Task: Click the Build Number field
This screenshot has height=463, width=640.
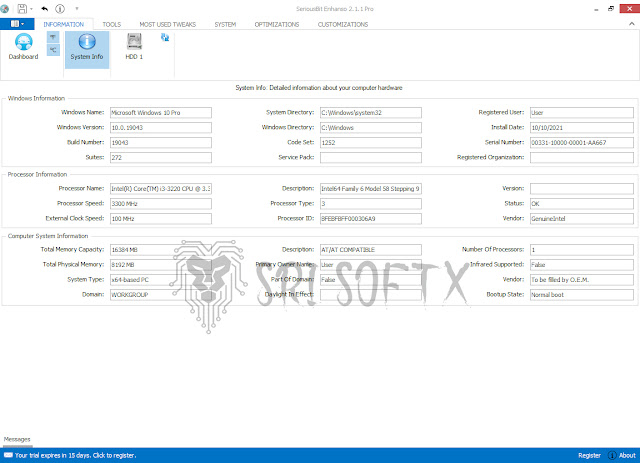Action: pos(161,142)
